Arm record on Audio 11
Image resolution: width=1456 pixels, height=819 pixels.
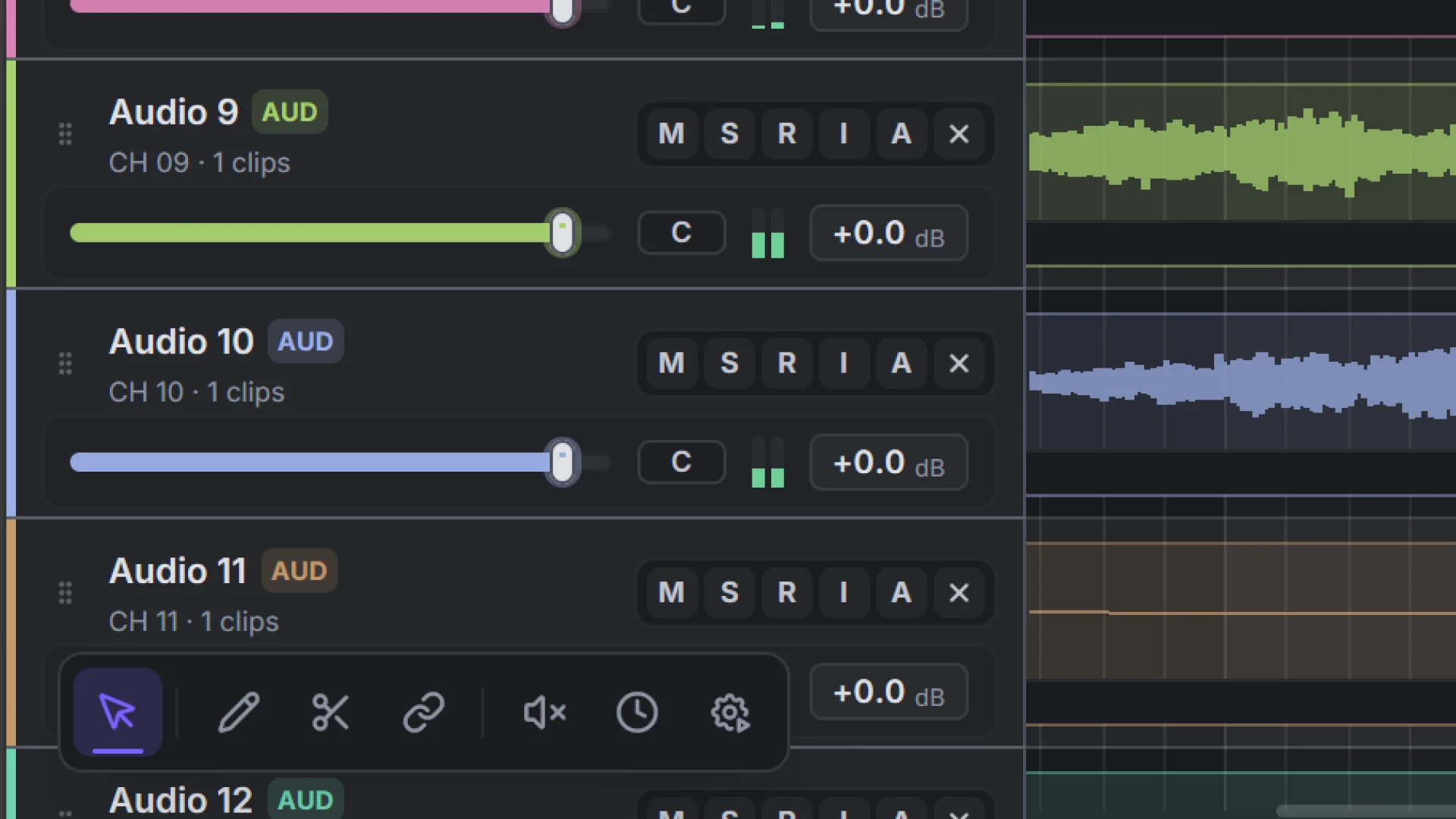(787, 592)
